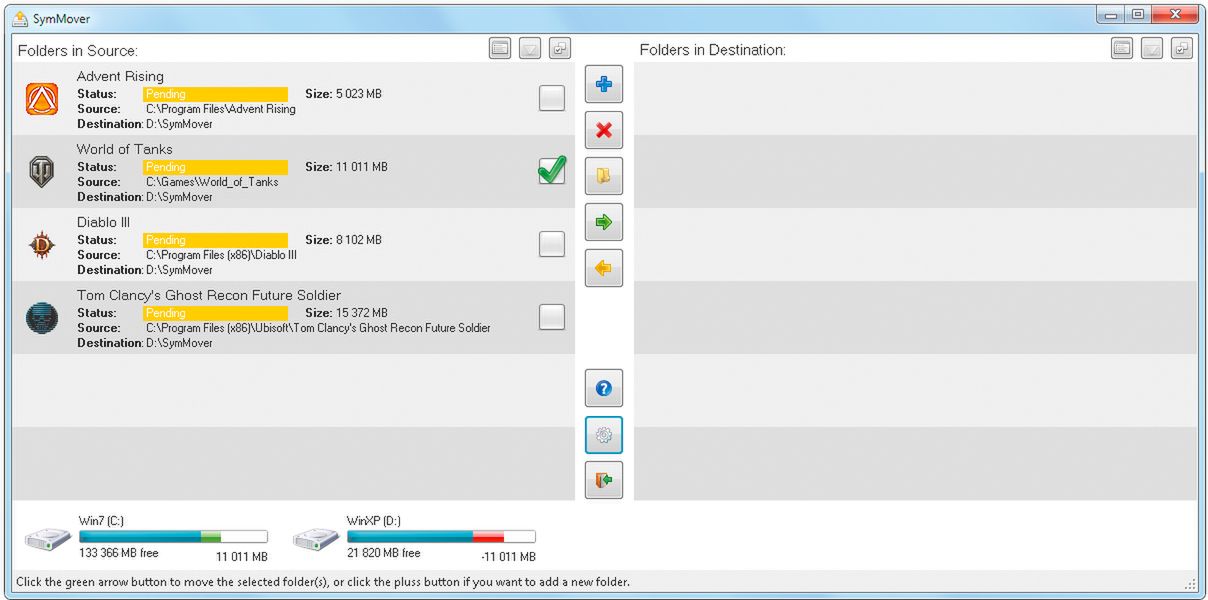Click the World of Tanks game icon
This screenshot has width=1208, height=600.
42,172
